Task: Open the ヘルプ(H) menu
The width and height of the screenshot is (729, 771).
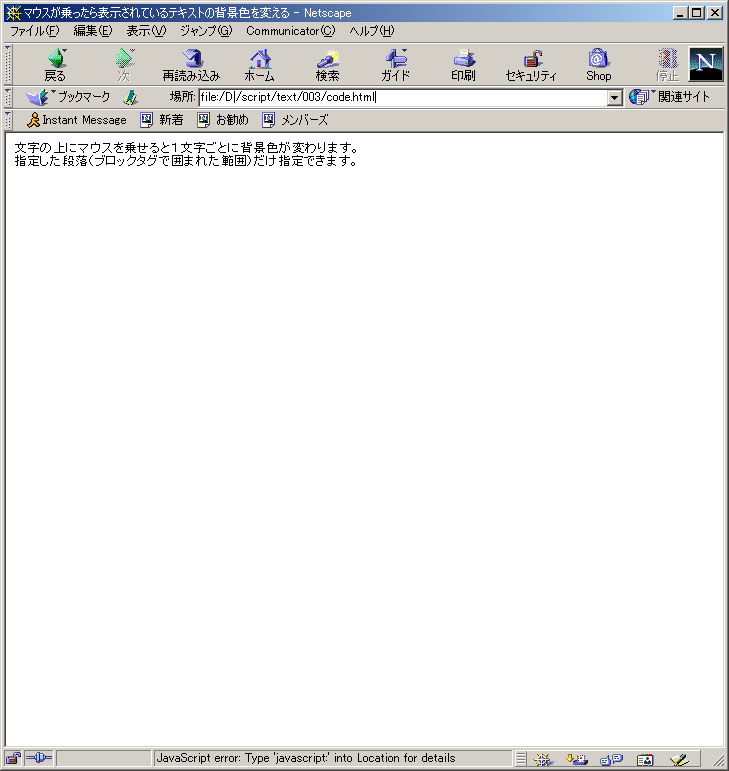Action: click(x=372, y=31)
